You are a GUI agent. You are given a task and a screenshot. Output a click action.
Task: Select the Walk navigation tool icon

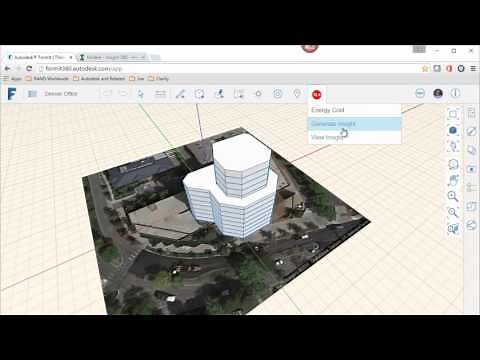(x=453, y=147)
